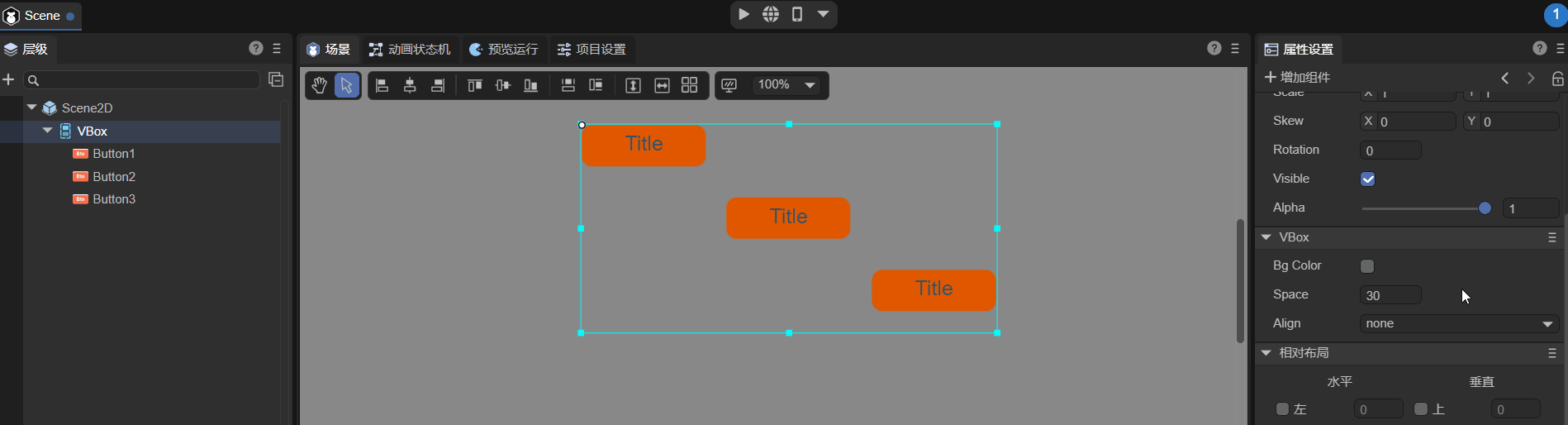
Task: Click the align bottom edges icon
Action: click(x=531, y=85)
